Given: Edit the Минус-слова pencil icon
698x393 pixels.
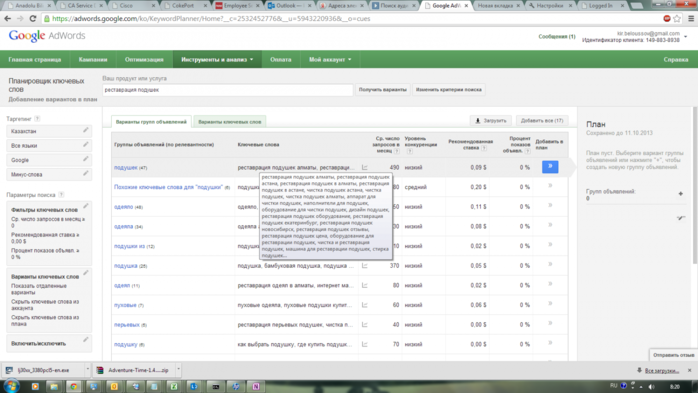Looking at the screenshot, I should click(x=85, y=174).
